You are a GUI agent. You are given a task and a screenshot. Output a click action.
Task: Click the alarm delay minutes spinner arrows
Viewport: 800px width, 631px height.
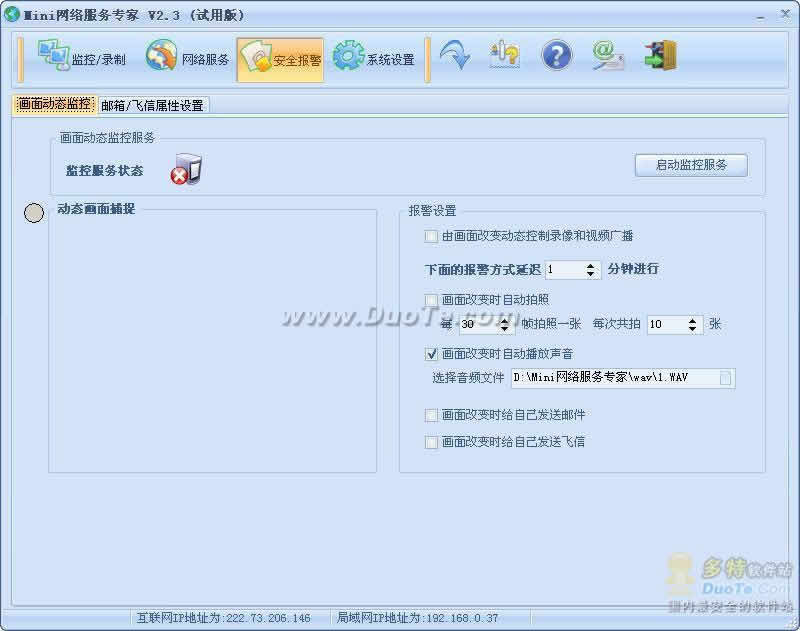590,269
